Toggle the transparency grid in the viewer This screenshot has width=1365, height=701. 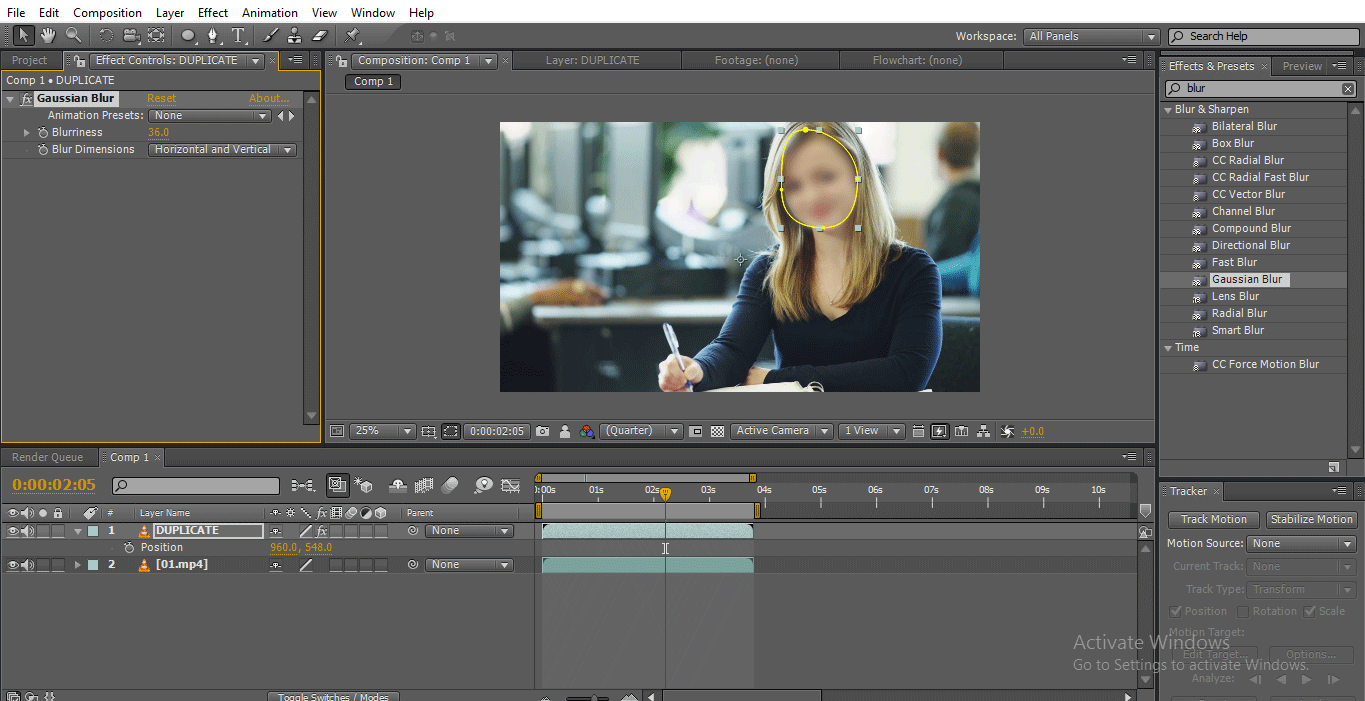click(717, 430)
